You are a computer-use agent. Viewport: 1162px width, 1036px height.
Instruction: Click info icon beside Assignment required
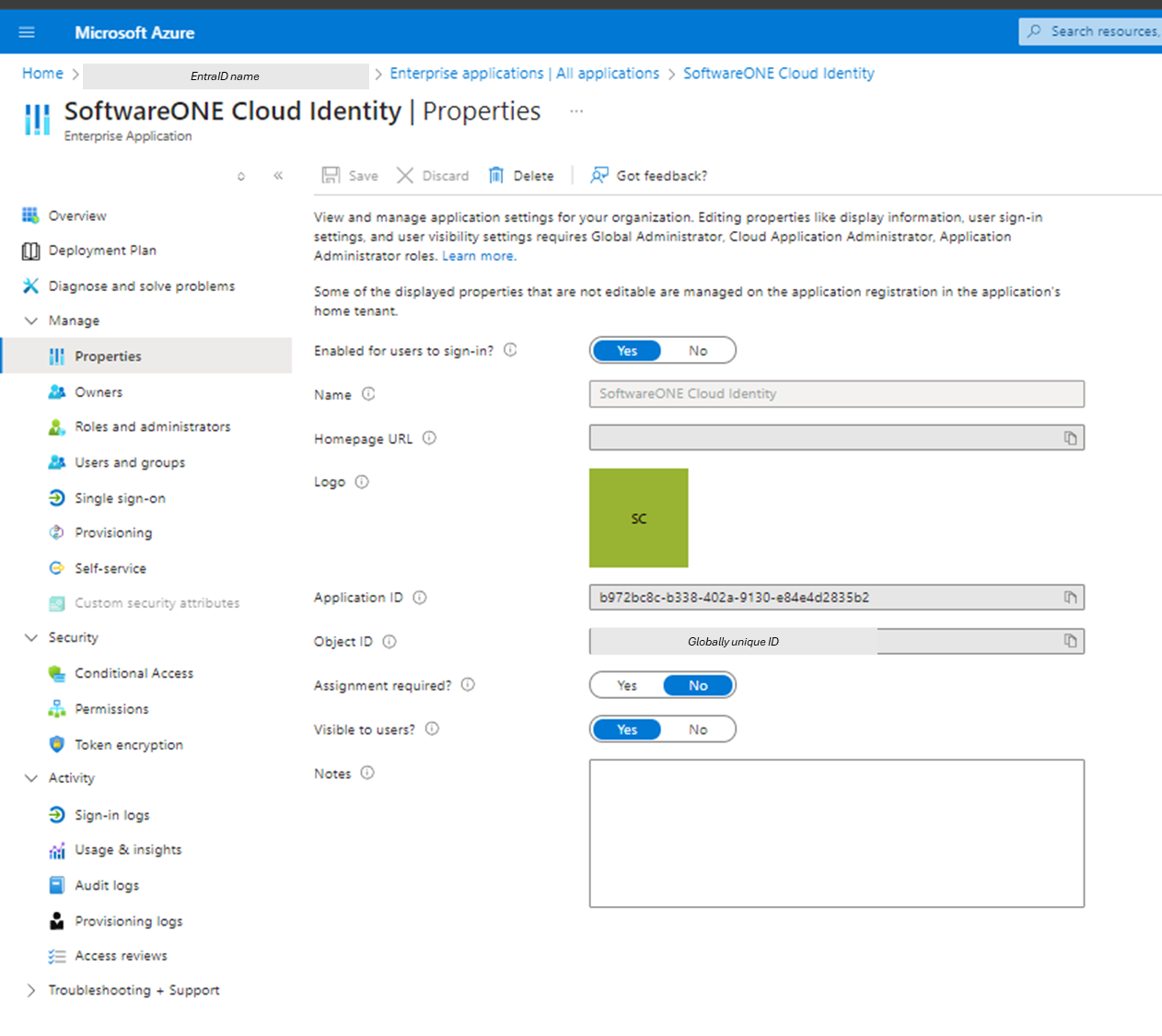(x=468, y=684)
